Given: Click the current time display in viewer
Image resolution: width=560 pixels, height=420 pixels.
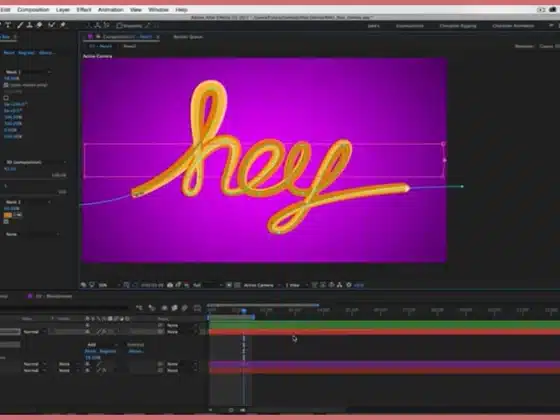Looking at the screenshot, I should [x=152, y=285].
